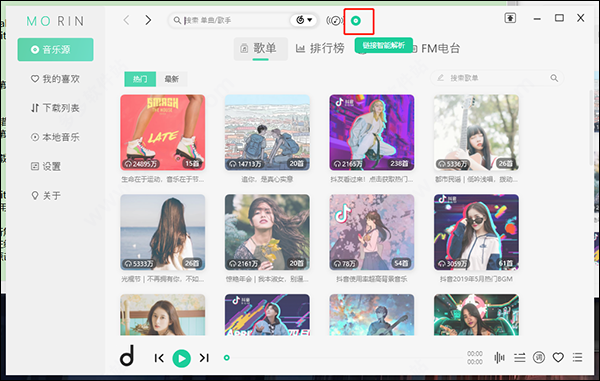Open 关于 about page
The width and height of the screenshot is (600, 381).
point(46,195)
